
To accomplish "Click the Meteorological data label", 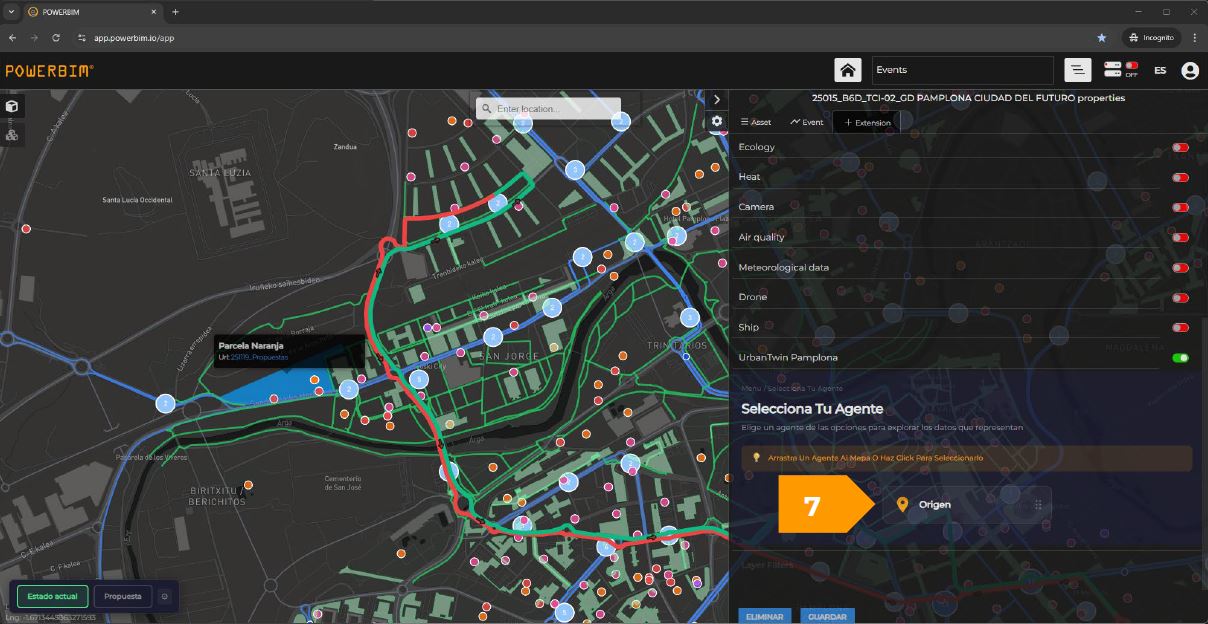I will pyautogui.click(x=783, y=267).
